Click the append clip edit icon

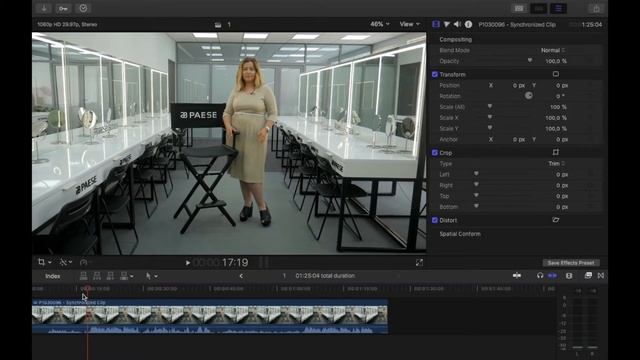pos(110,276)
